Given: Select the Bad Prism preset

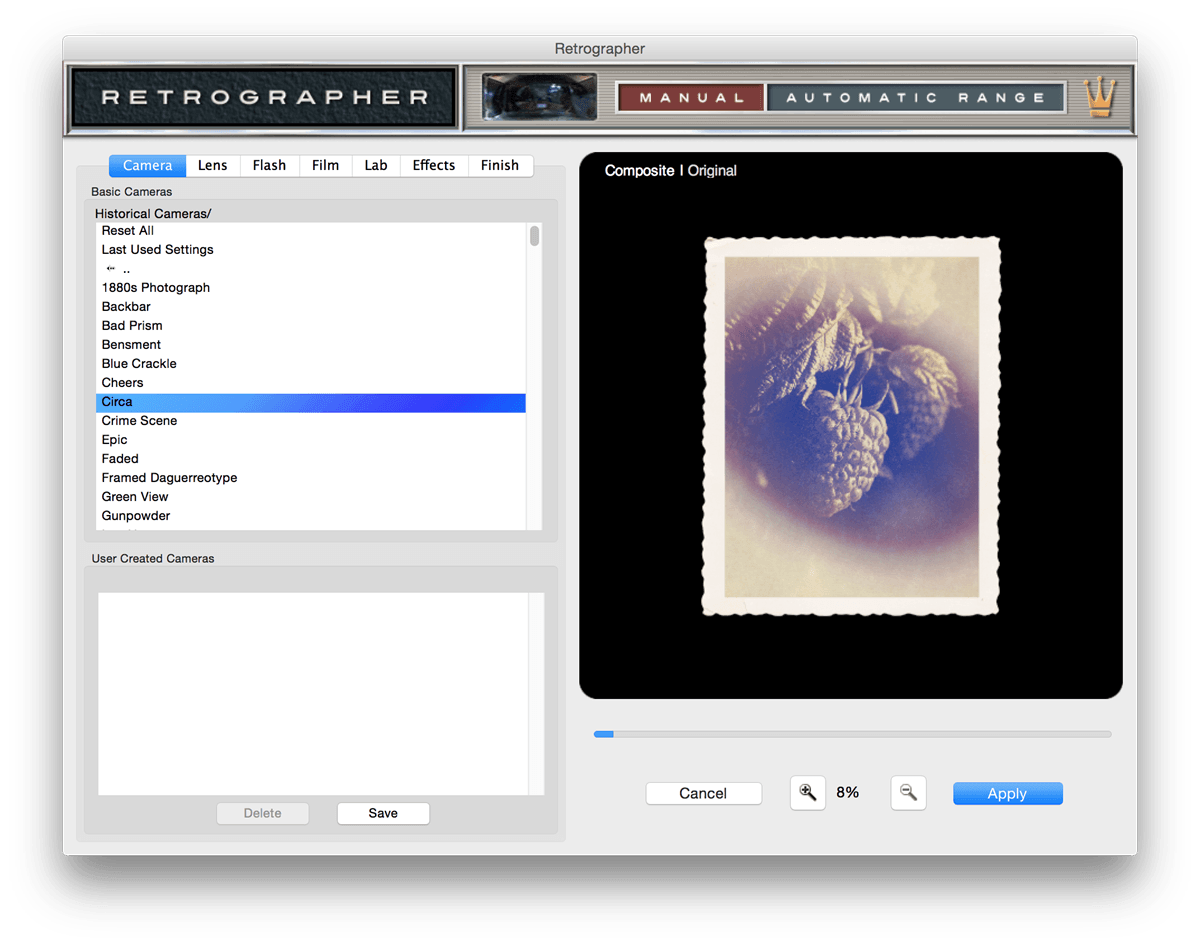Looking at the screenshot, I should [x=311, y=326].
